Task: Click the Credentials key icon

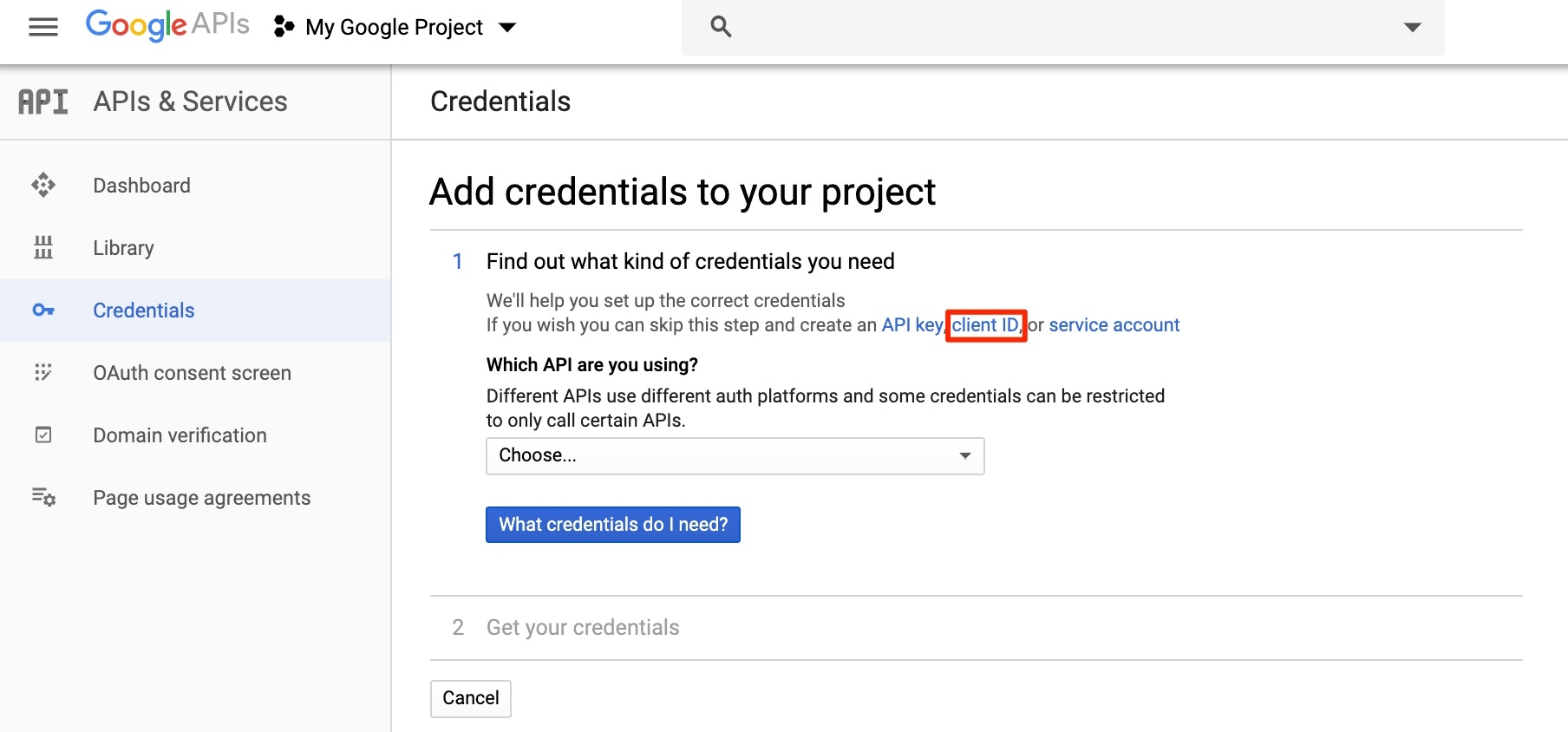Action: (x=43, y=310)
